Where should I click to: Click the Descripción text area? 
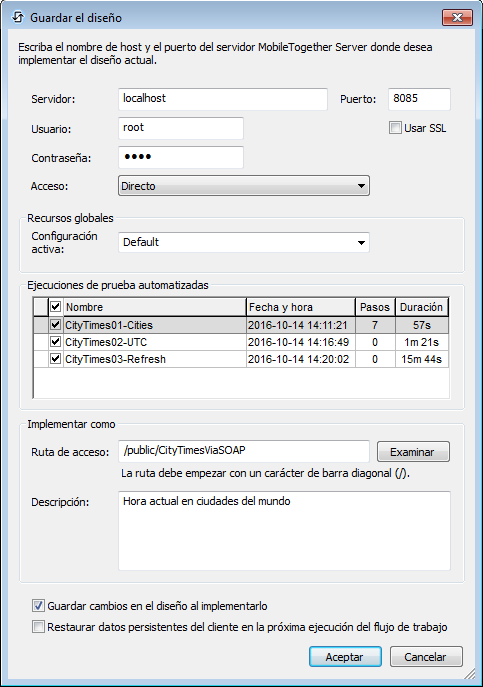284,531
